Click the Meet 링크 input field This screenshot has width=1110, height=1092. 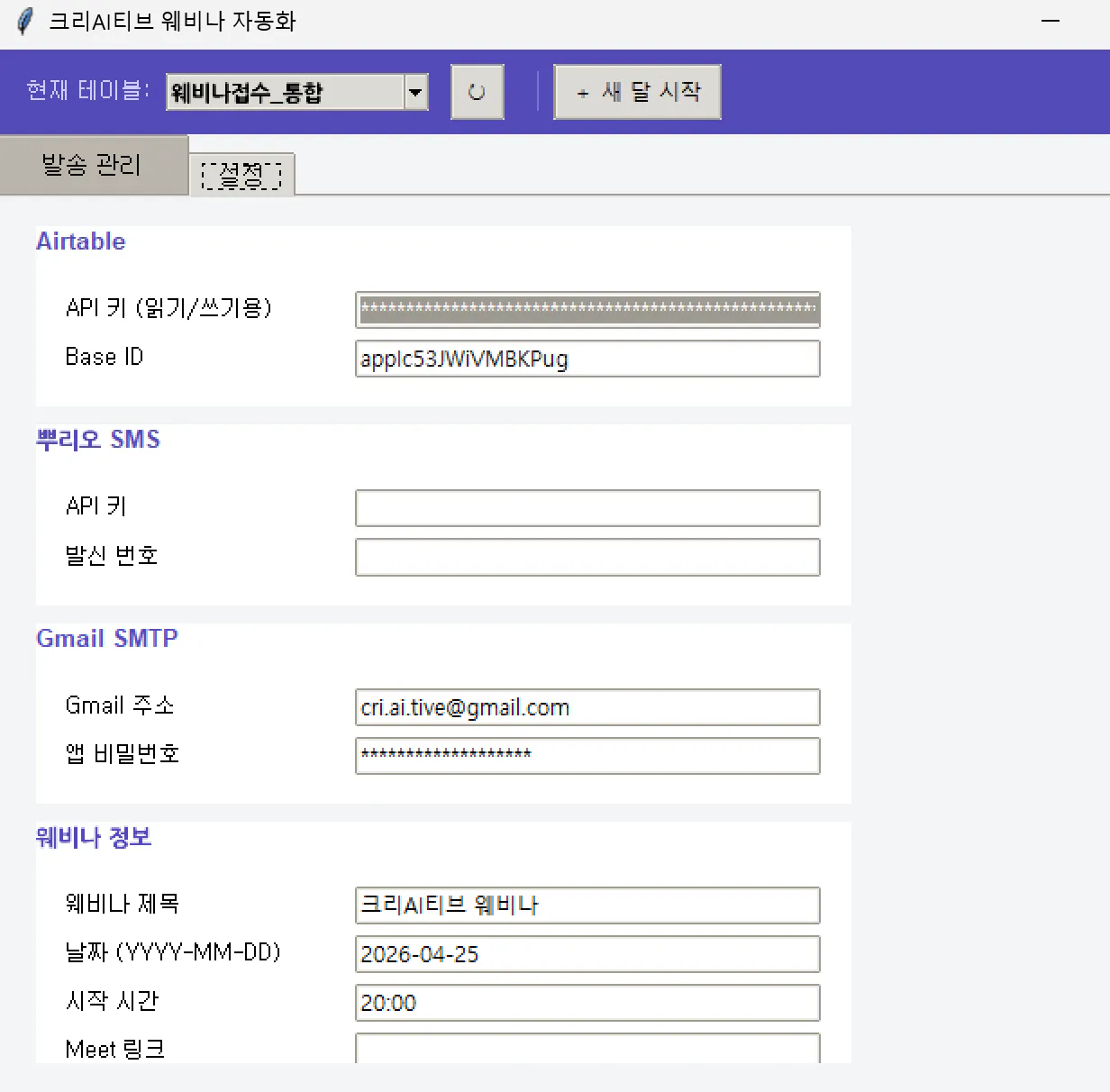point(587,1049)
